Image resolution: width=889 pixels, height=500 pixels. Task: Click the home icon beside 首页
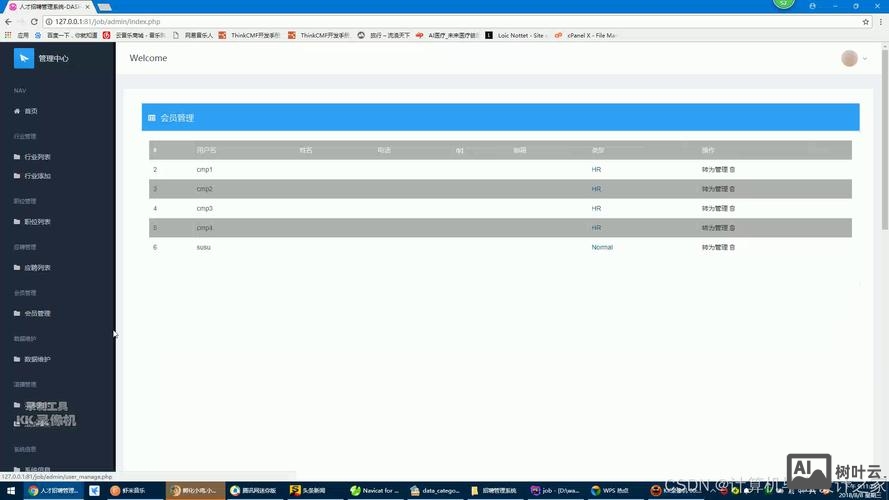(x=17, y=111)
